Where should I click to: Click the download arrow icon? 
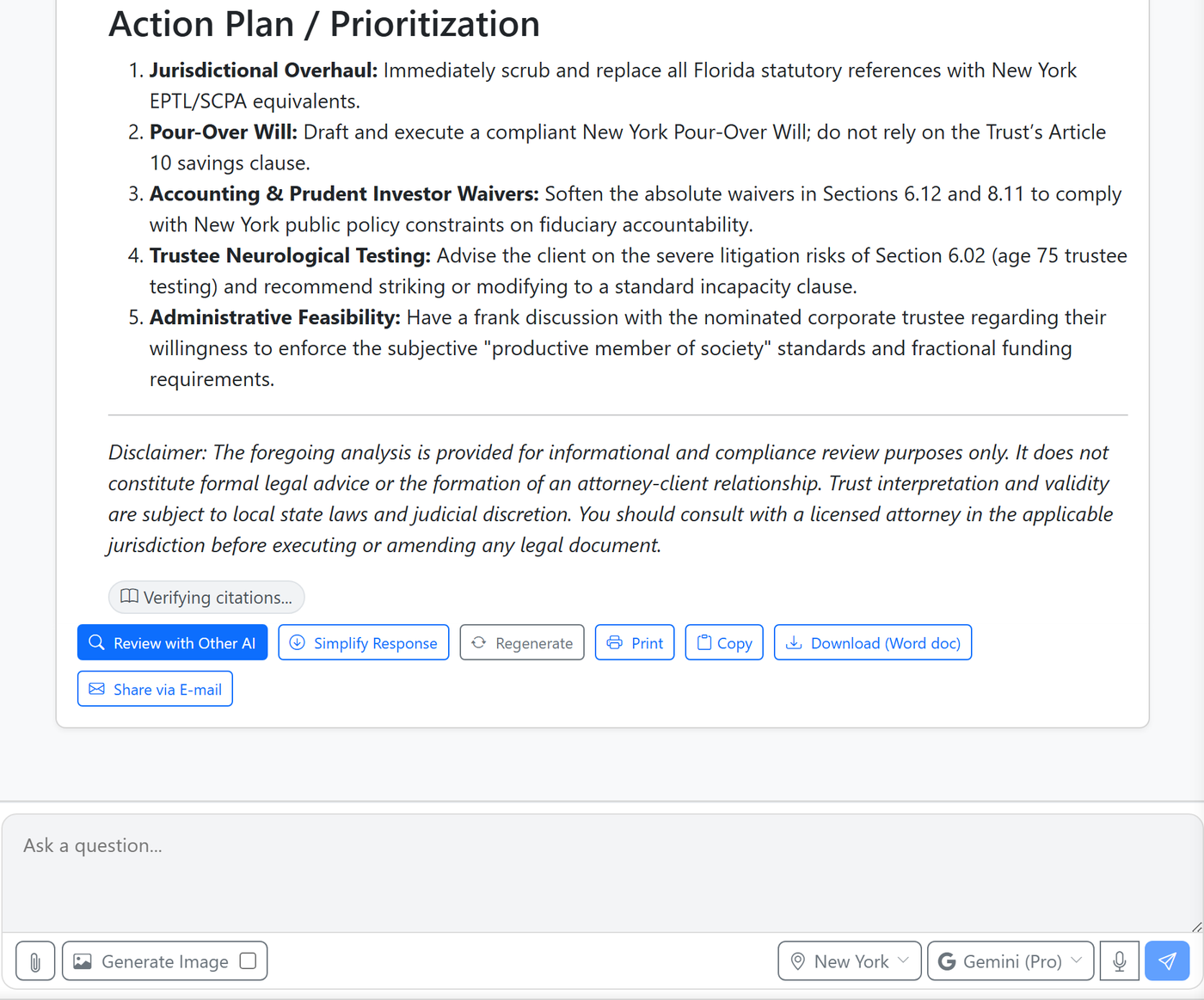click(794, 643)
